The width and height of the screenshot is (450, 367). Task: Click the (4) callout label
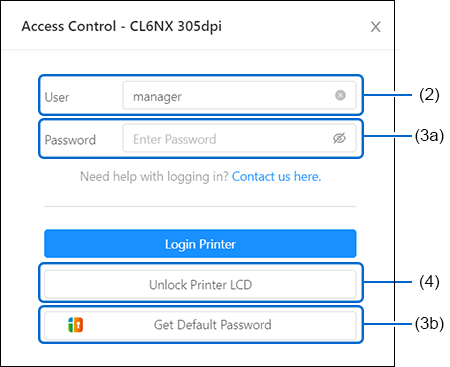429,282
